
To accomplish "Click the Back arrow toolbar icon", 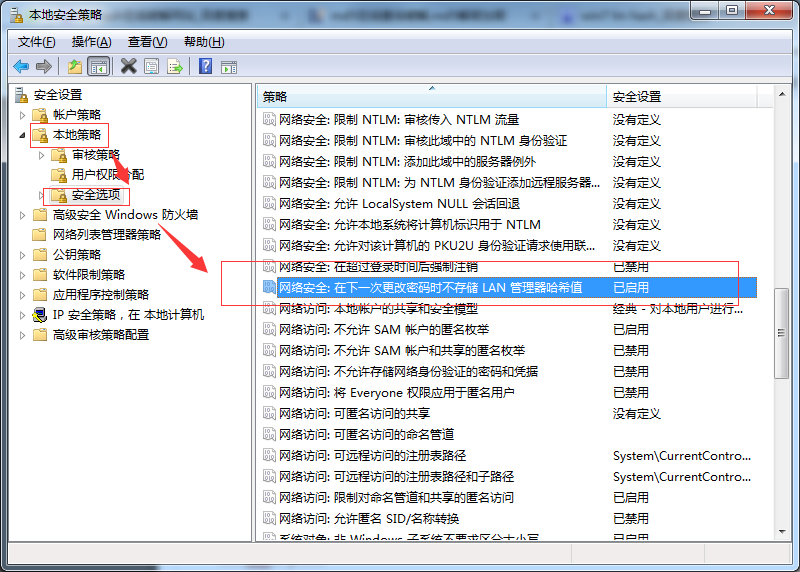I will click(21, 66).
